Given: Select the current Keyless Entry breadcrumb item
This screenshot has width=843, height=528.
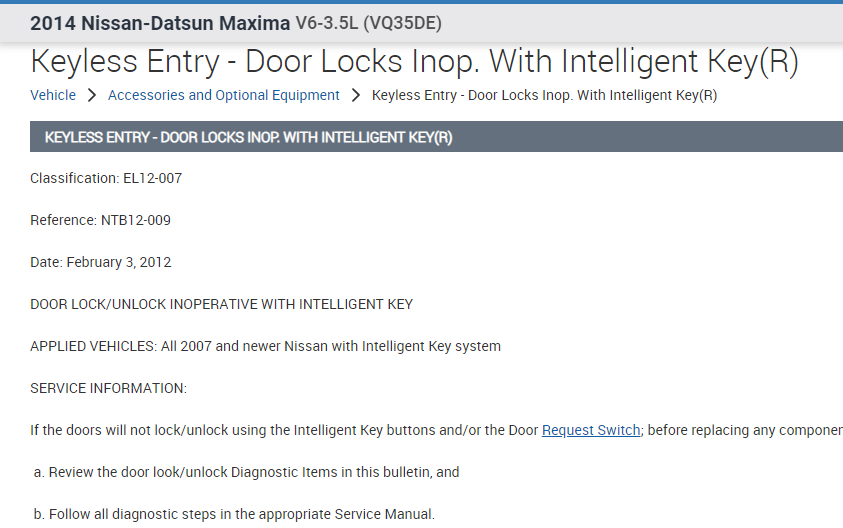Looking at the screenshot, I should coord(544,95).
